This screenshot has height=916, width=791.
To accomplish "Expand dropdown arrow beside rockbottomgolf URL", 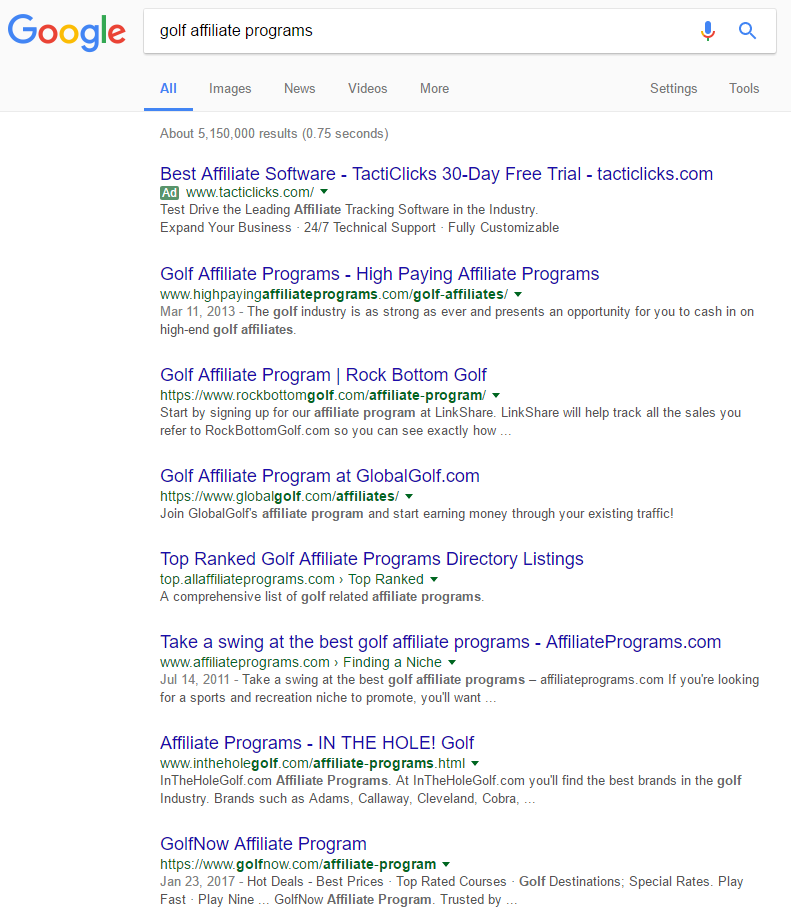I will pos(496,395).
